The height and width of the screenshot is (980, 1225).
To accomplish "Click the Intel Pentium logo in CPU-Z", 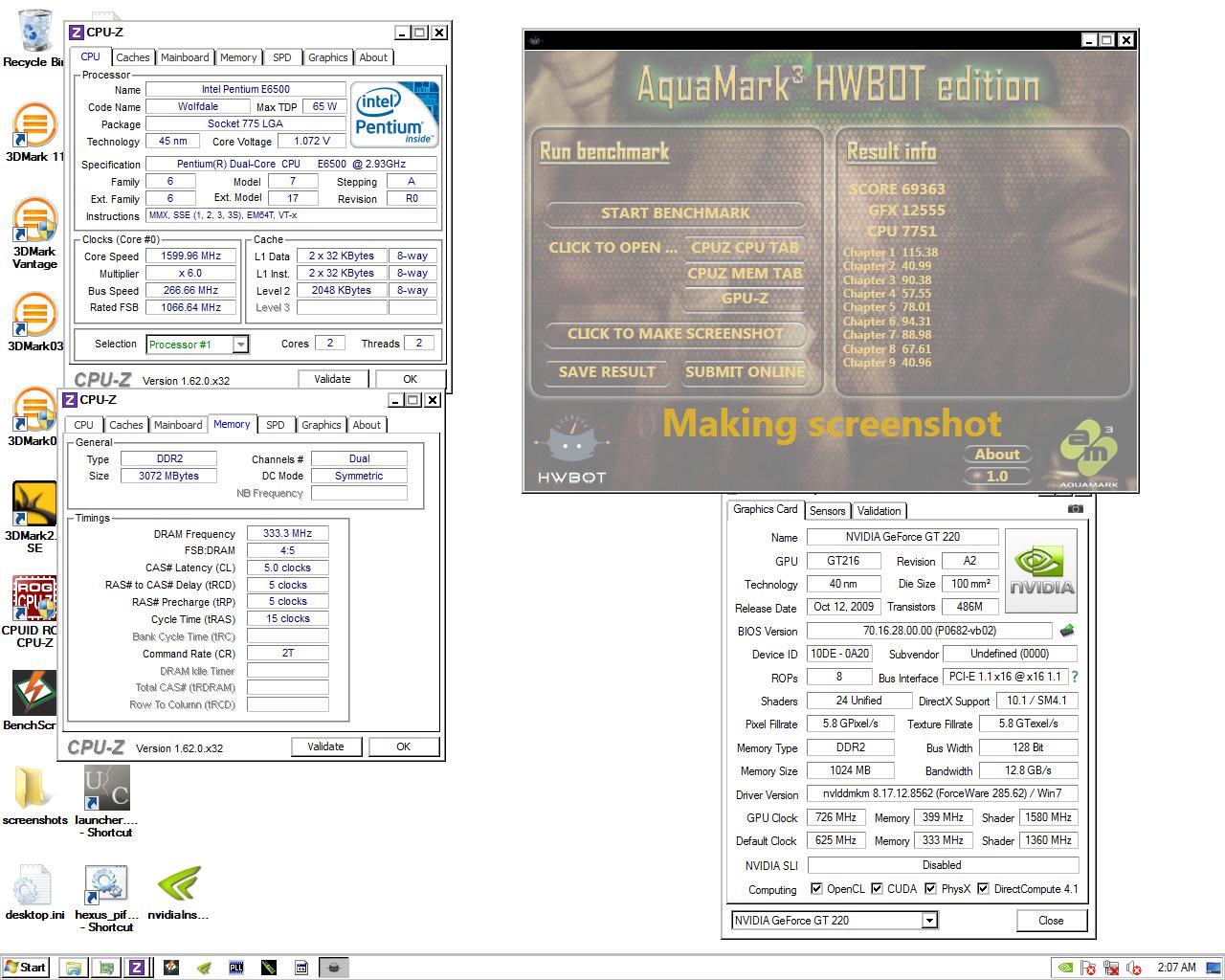I will [395, 114].
